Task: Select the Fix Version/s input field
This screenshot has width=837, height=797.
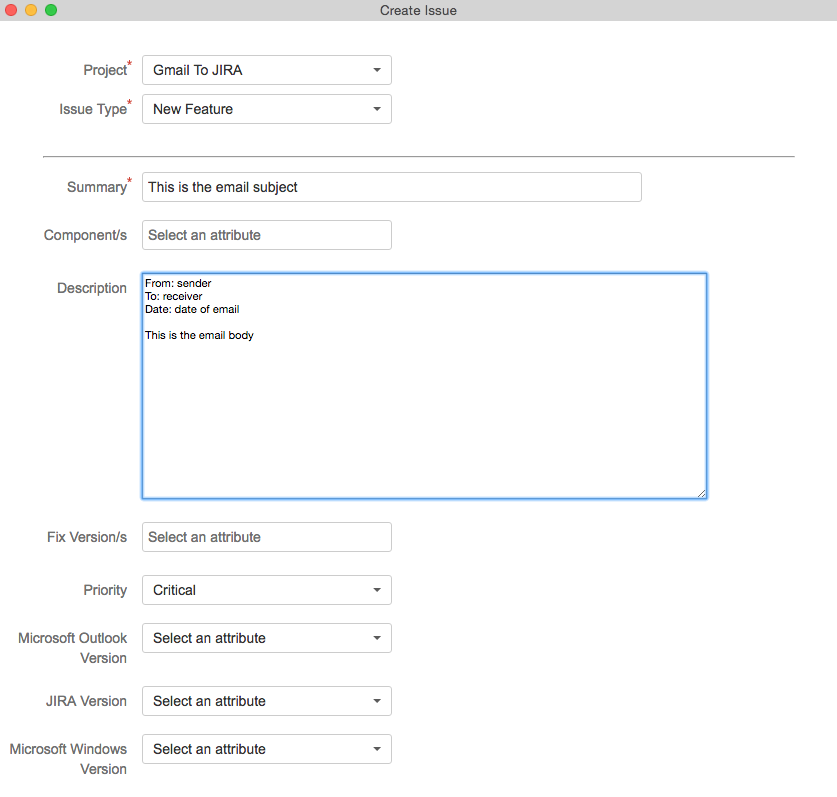Action: 266,537
